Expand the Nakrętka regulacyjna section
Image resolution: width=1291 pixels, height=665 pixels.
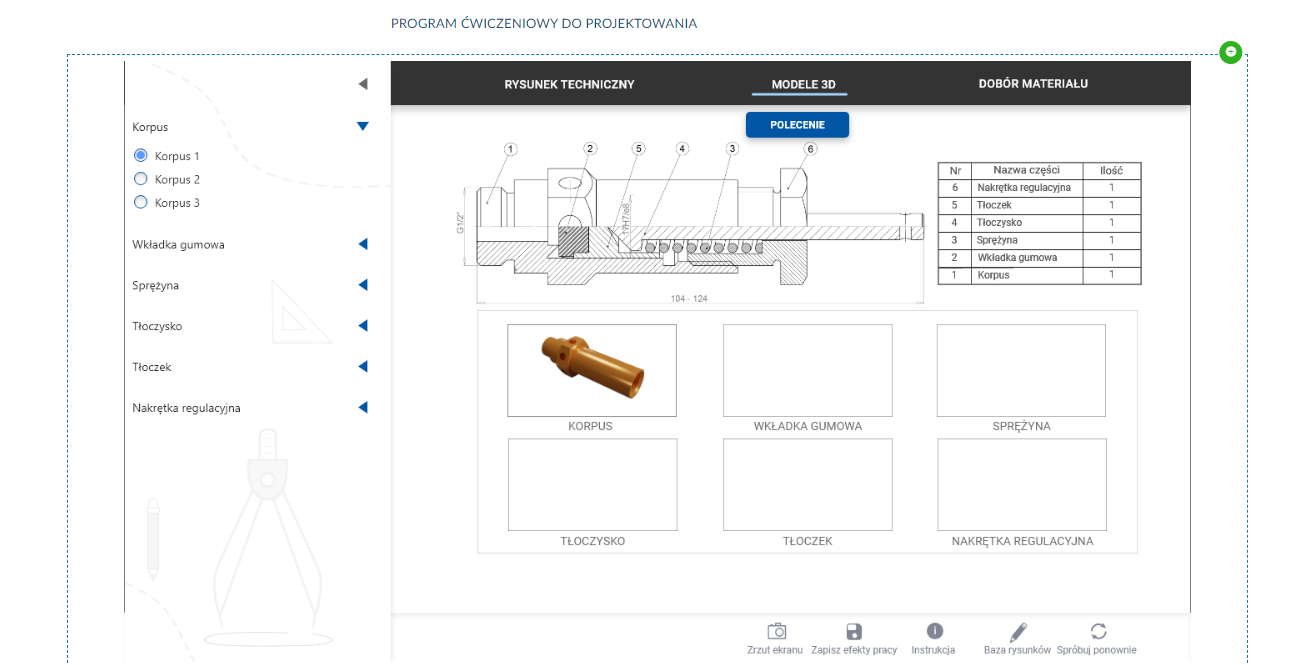coord(362,408)
